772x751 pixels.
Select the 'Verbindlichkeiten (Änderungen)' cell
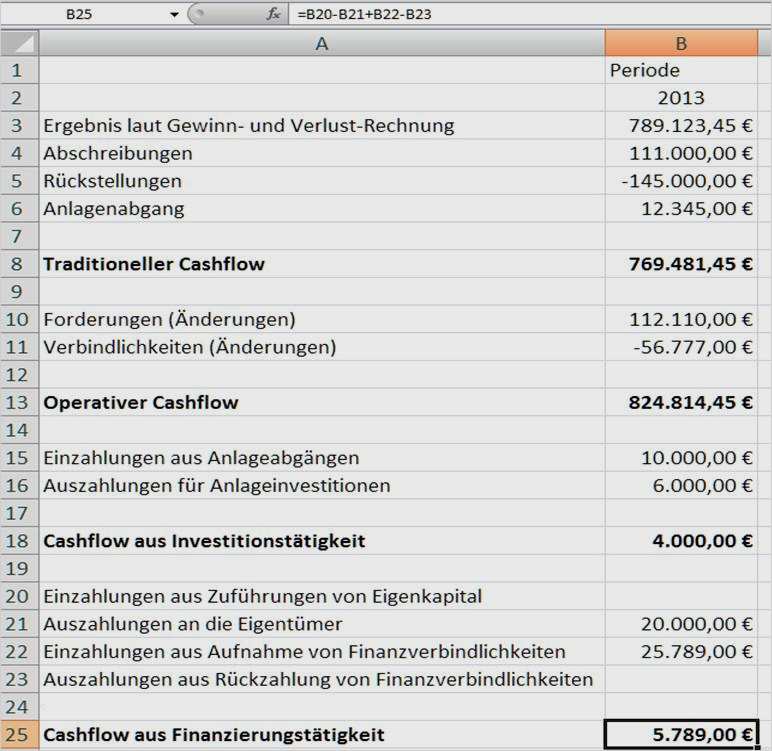tap(322, 347)
